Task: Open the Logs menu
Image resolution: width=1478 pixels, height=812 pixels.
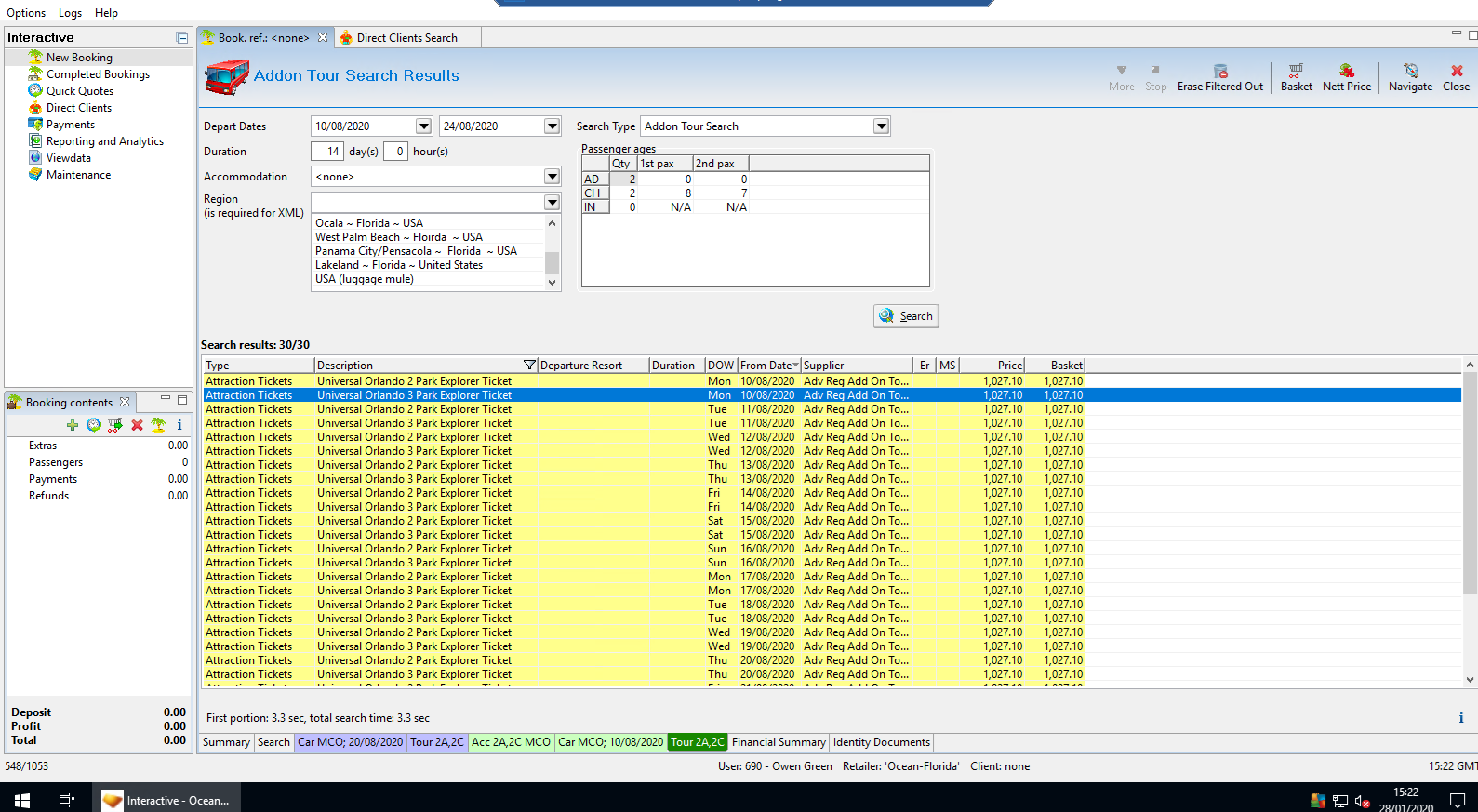Action: (x=70, y=13)
